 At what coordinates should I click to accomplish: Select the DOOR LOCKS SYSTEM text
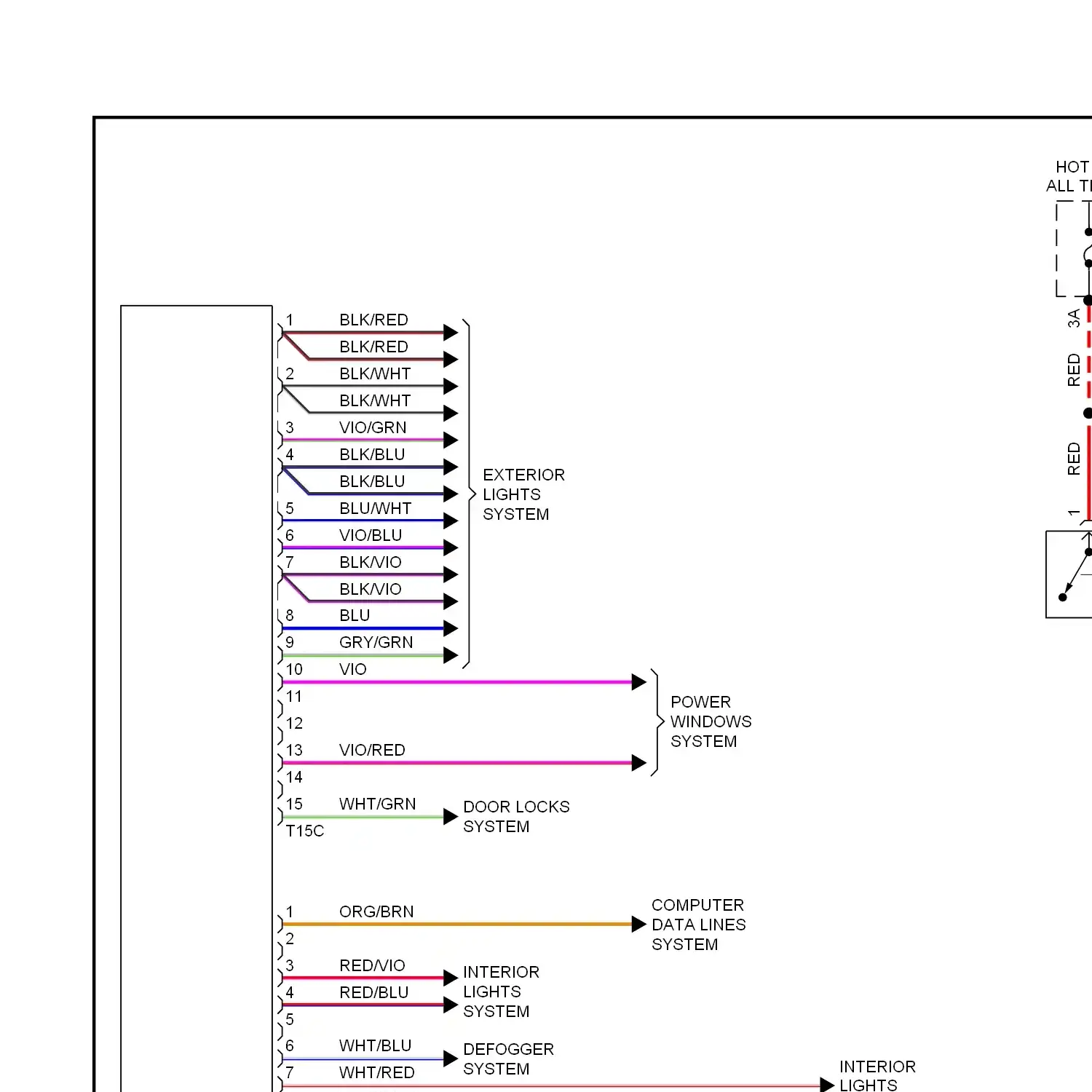click(x=516, y=817)
